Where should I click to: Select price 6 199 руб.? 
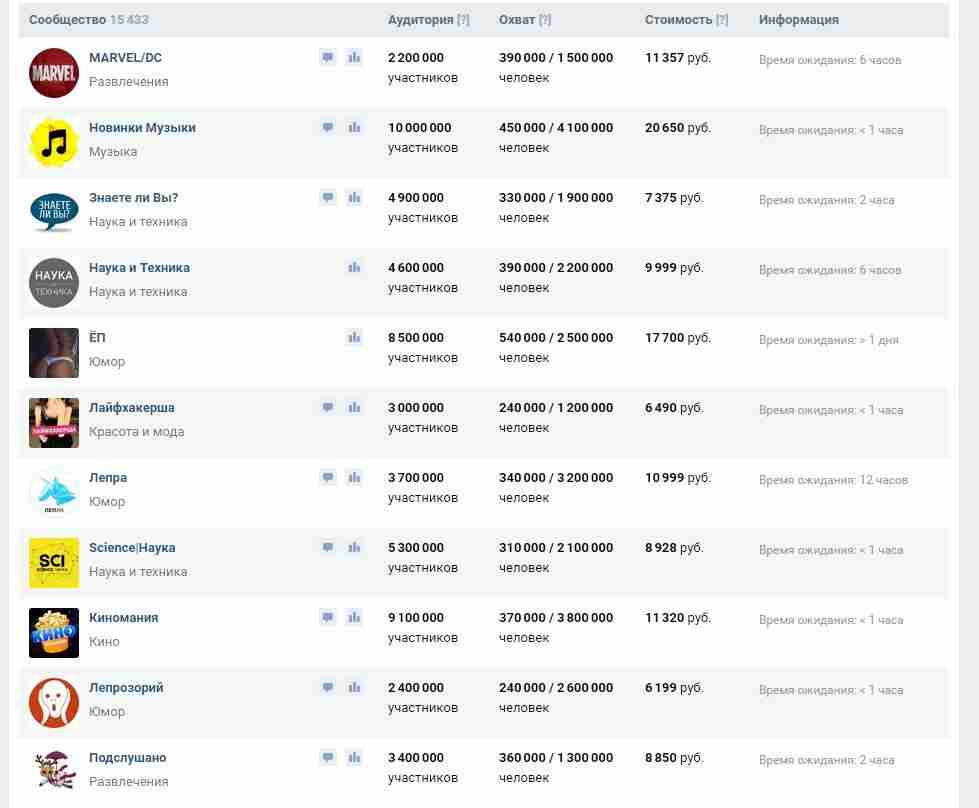coord(674,687)
